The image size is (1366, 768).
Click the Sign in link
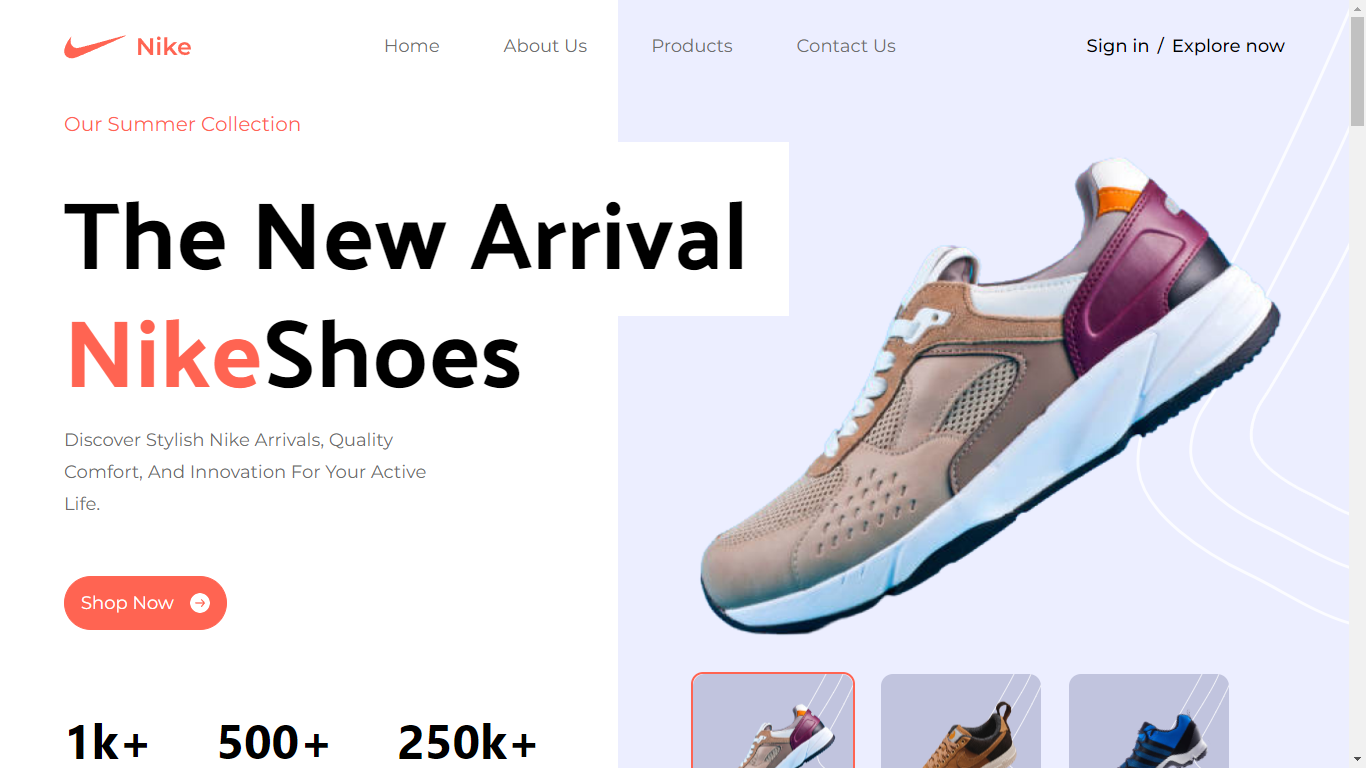click(x=1117, y=46)
